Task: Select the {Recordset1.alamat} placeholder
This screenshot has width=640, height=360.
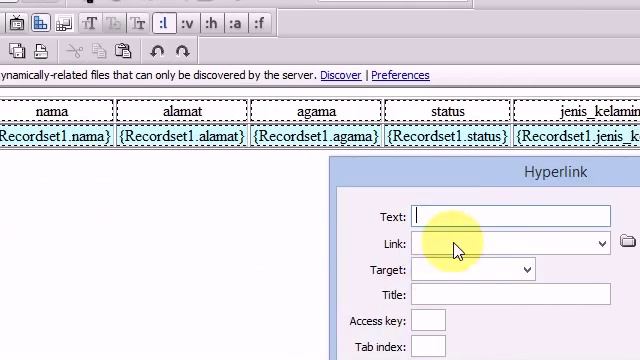Action: 182,136
